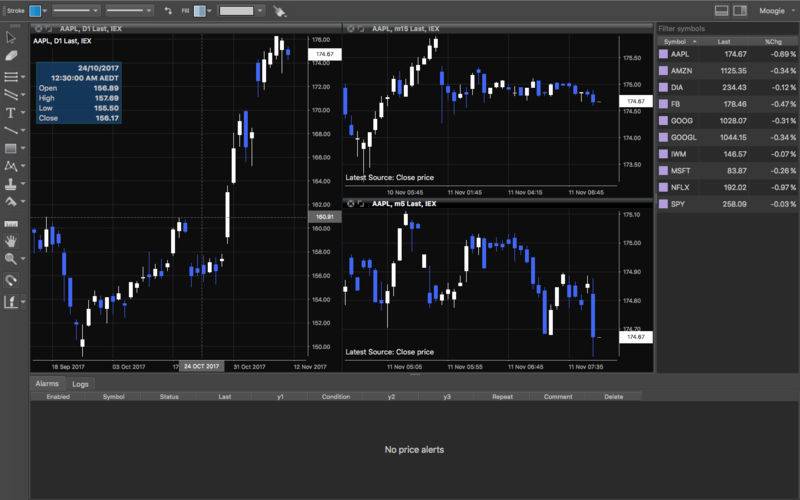Select the eraser tool

tap(11, 56)
